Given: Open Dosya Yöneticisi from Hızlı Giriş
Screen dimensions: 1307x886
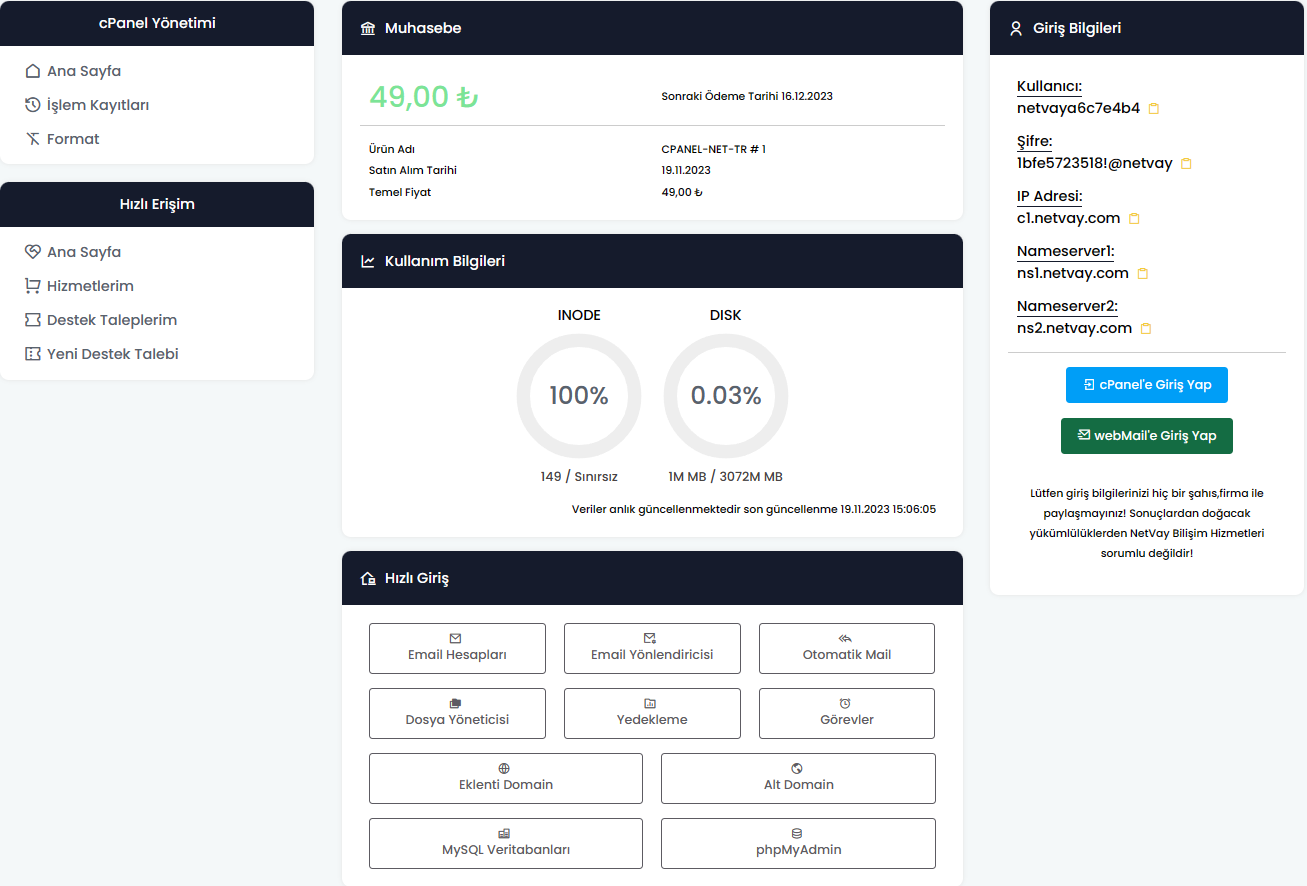Looking at the screenshot, I should click(457, 713).
